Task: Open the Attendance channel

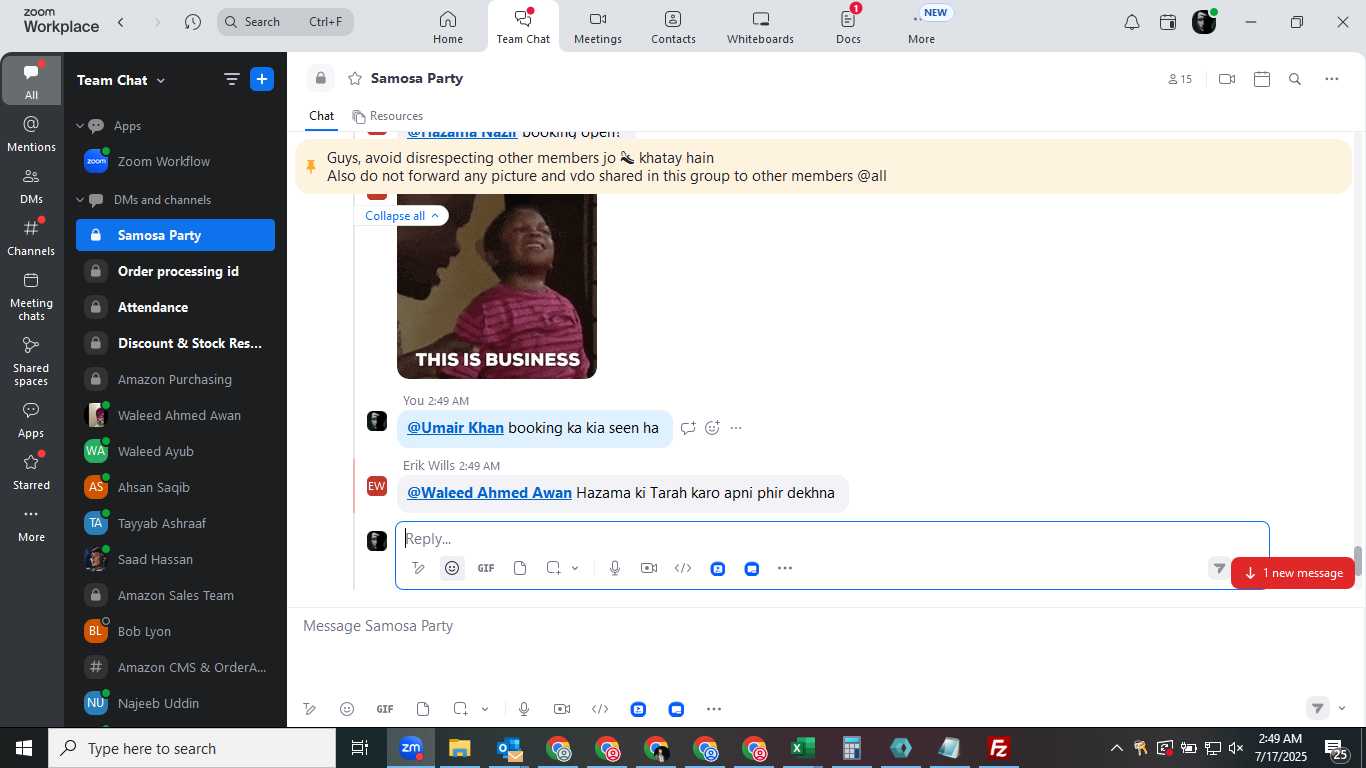Action: tap(175, 307)
